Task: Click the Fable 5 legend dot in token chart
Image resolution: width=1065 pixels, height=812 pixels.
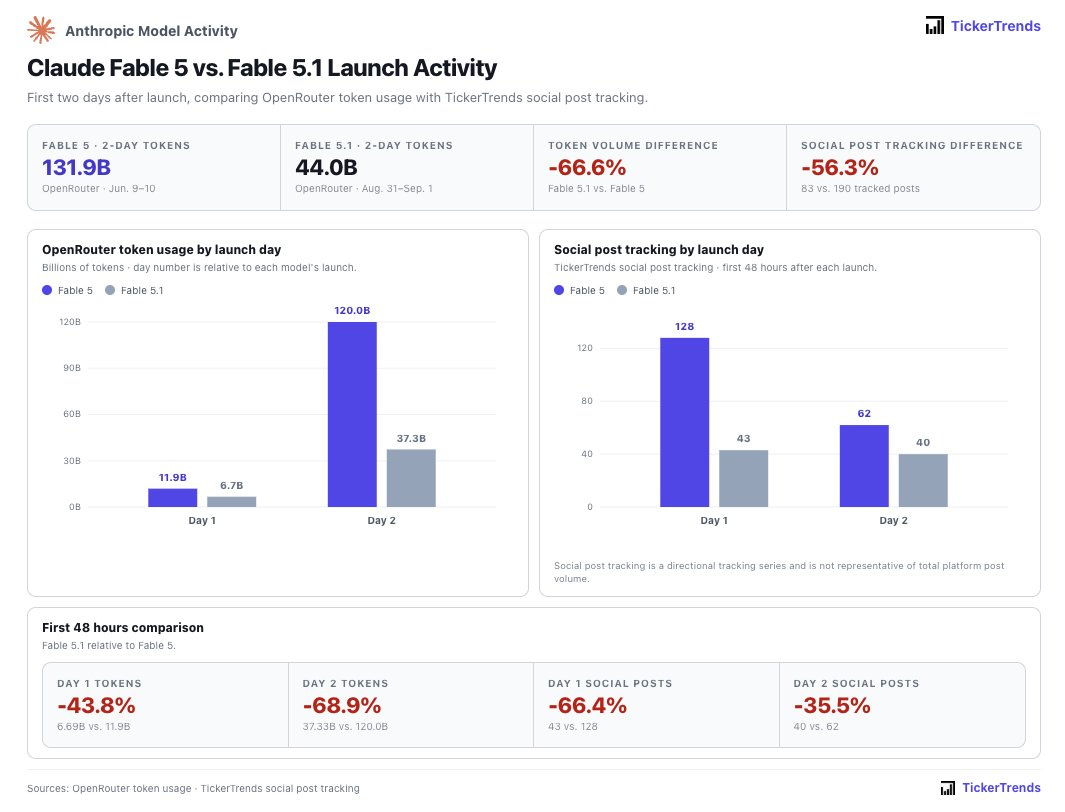Action: (x=47, y=290)
